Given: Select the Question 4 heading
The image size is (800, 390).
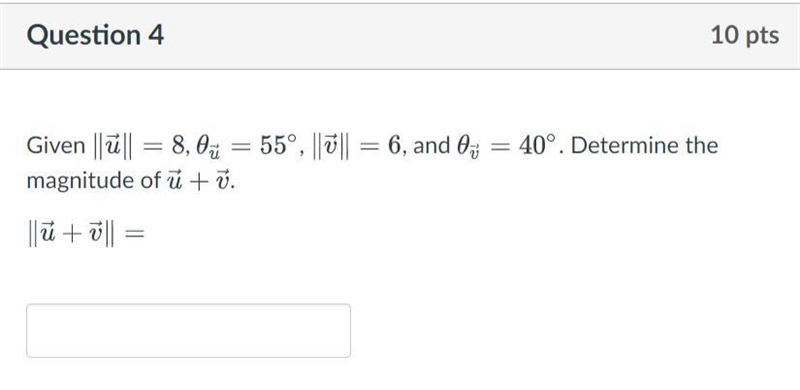Looking at the screenshot, I should pyautogui.click(x=95, y=36).
